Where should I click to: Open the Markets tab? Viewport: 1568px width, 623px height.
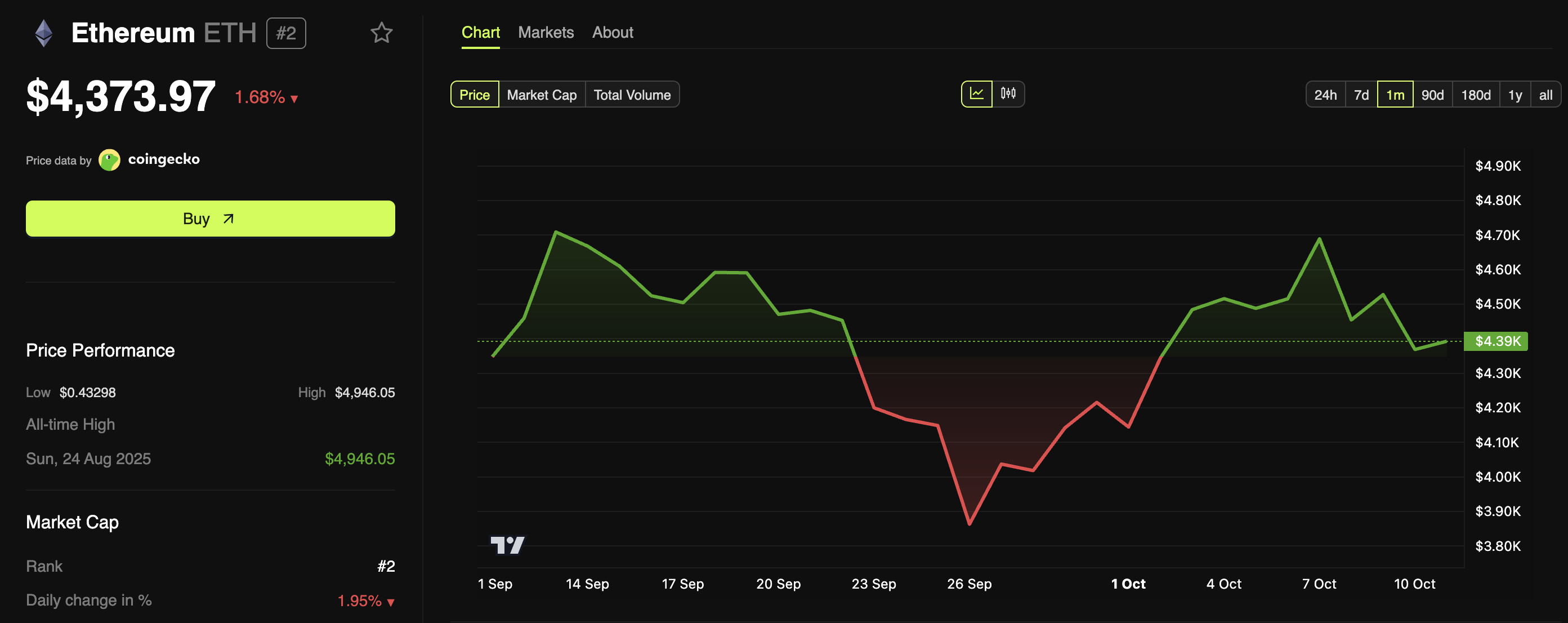click(x=546, y=32)
